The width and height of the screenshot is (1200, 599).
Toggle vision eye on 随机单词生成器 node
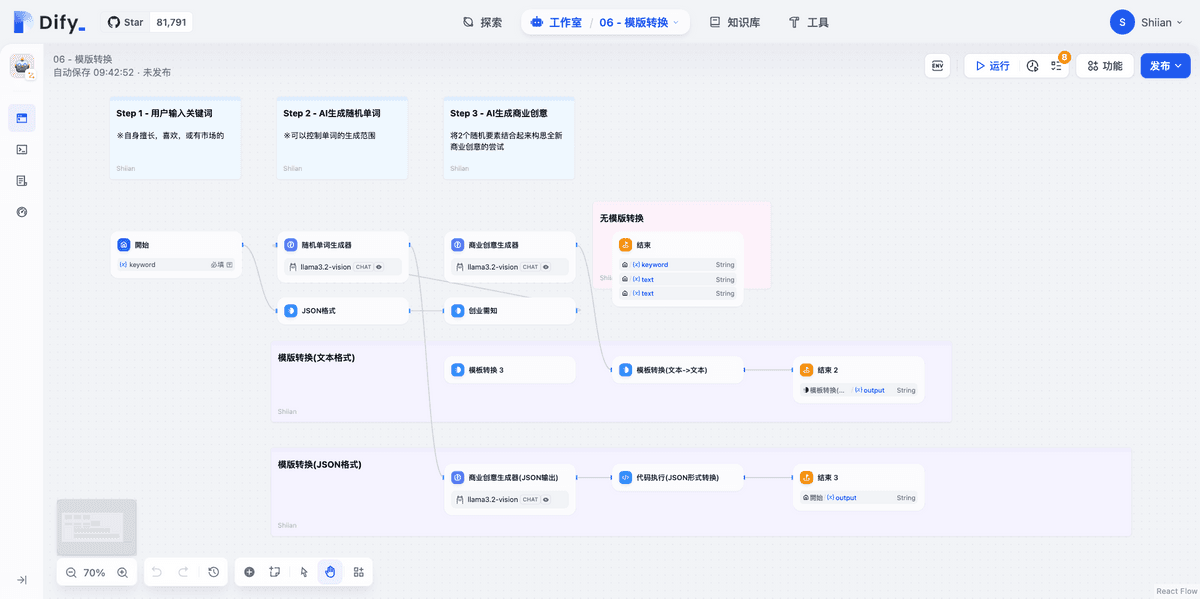(378, 267)
